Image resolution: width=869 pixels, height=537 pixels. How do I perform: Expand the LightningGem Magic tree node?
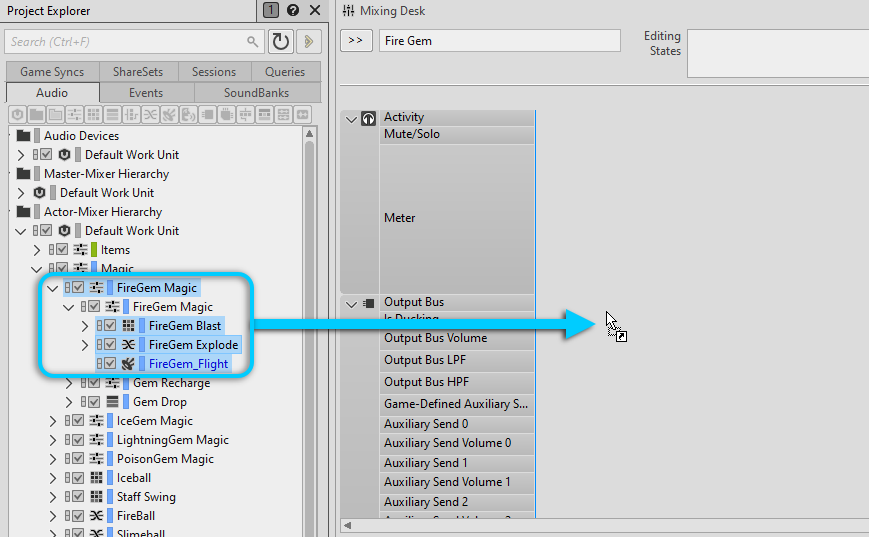pyautogui.click(x=53, y=440)
